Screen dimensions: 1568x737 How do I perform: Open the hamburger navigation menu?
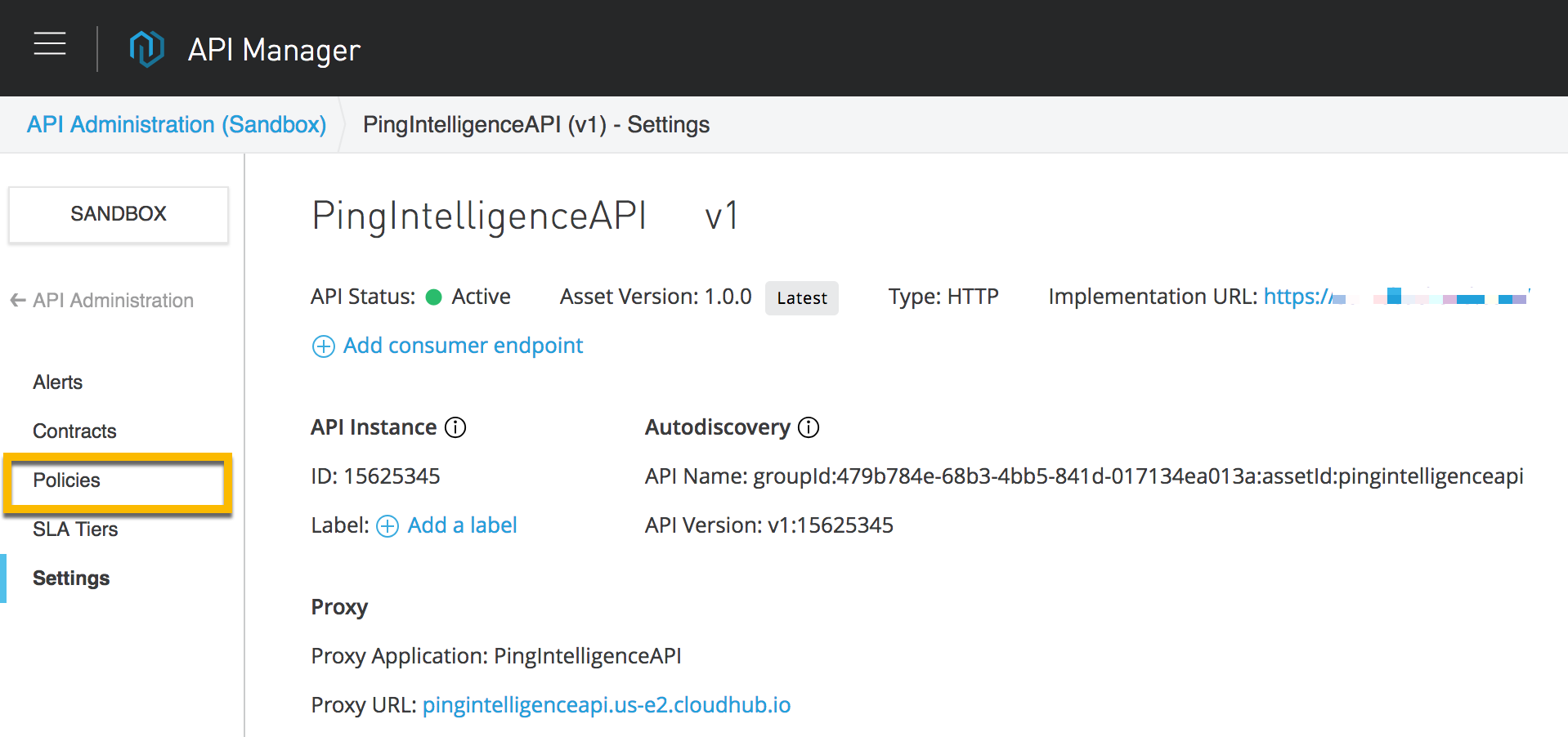coord(50,44)
